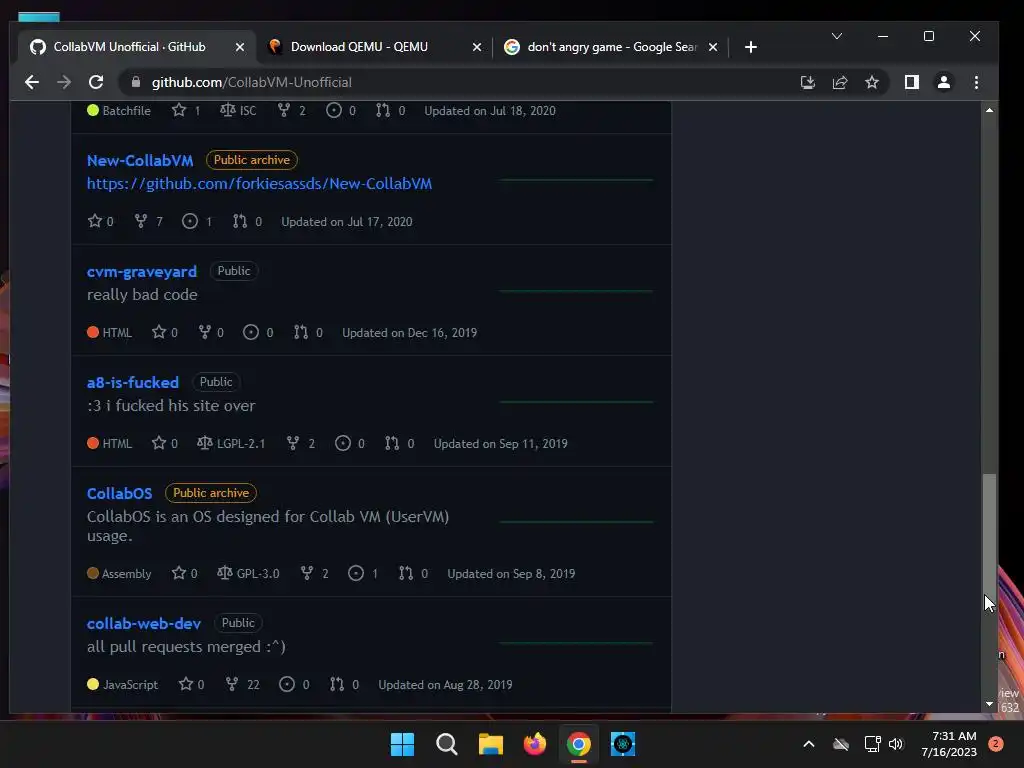
Task: Close the Download QEMU tab
Action: pos(477,47)
